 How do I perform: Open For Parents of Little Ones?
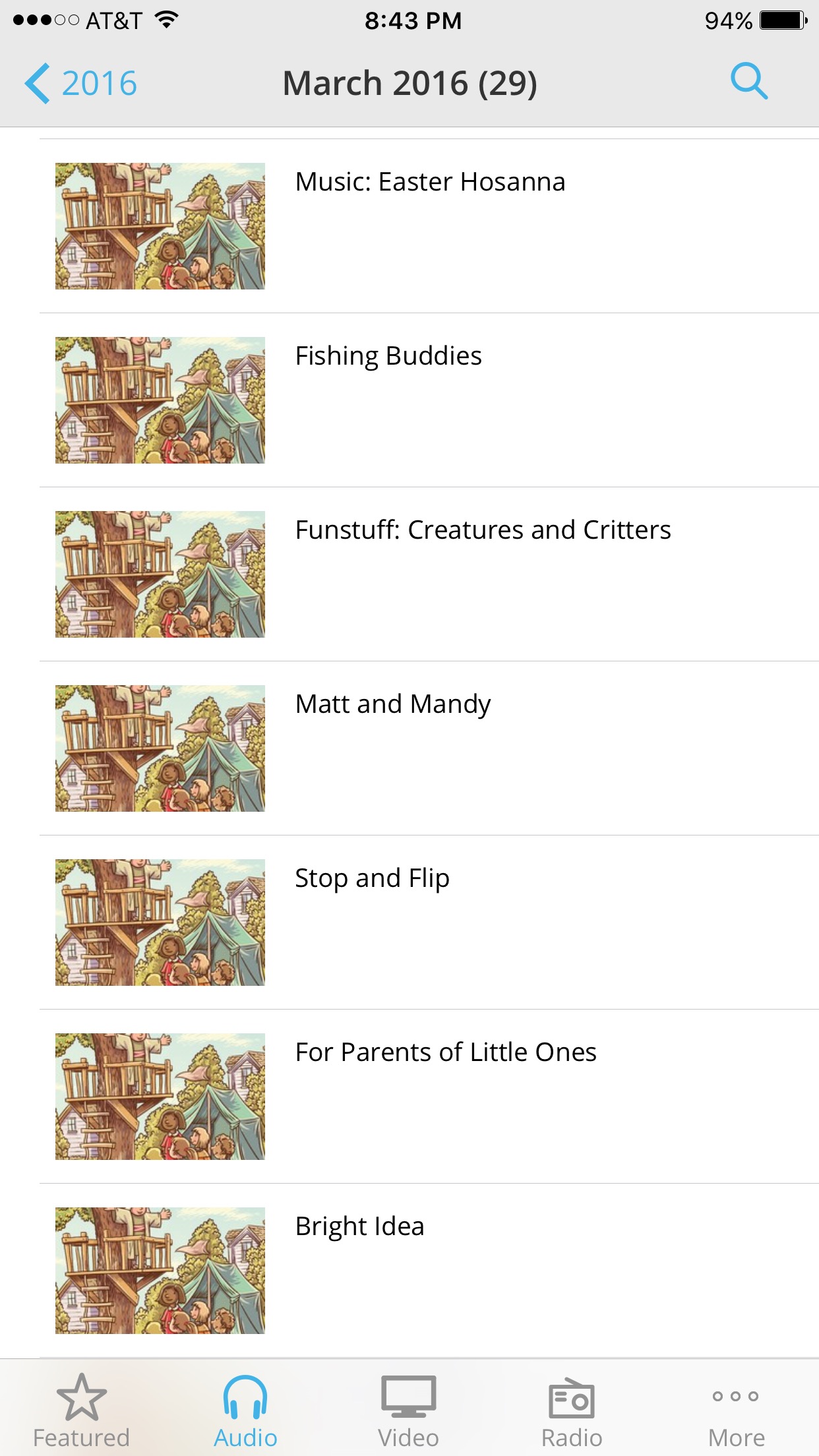pos(429,1097)
